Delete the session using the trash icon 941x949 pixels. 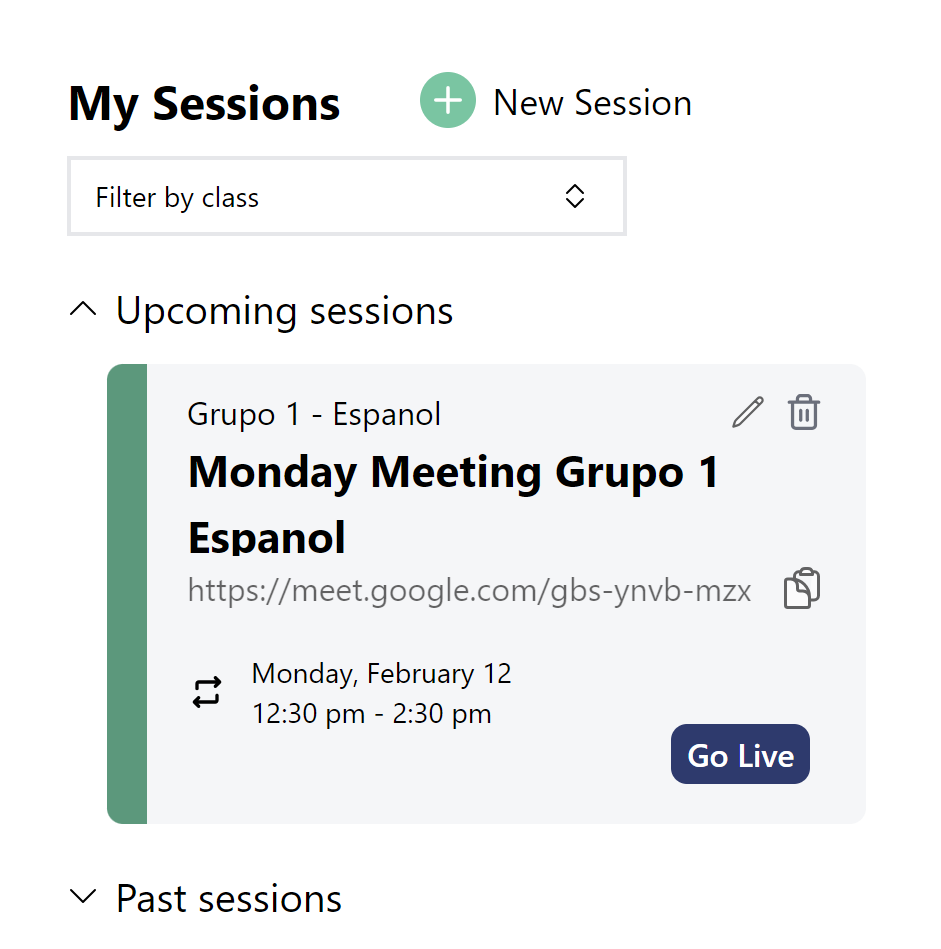click(804, 412)
